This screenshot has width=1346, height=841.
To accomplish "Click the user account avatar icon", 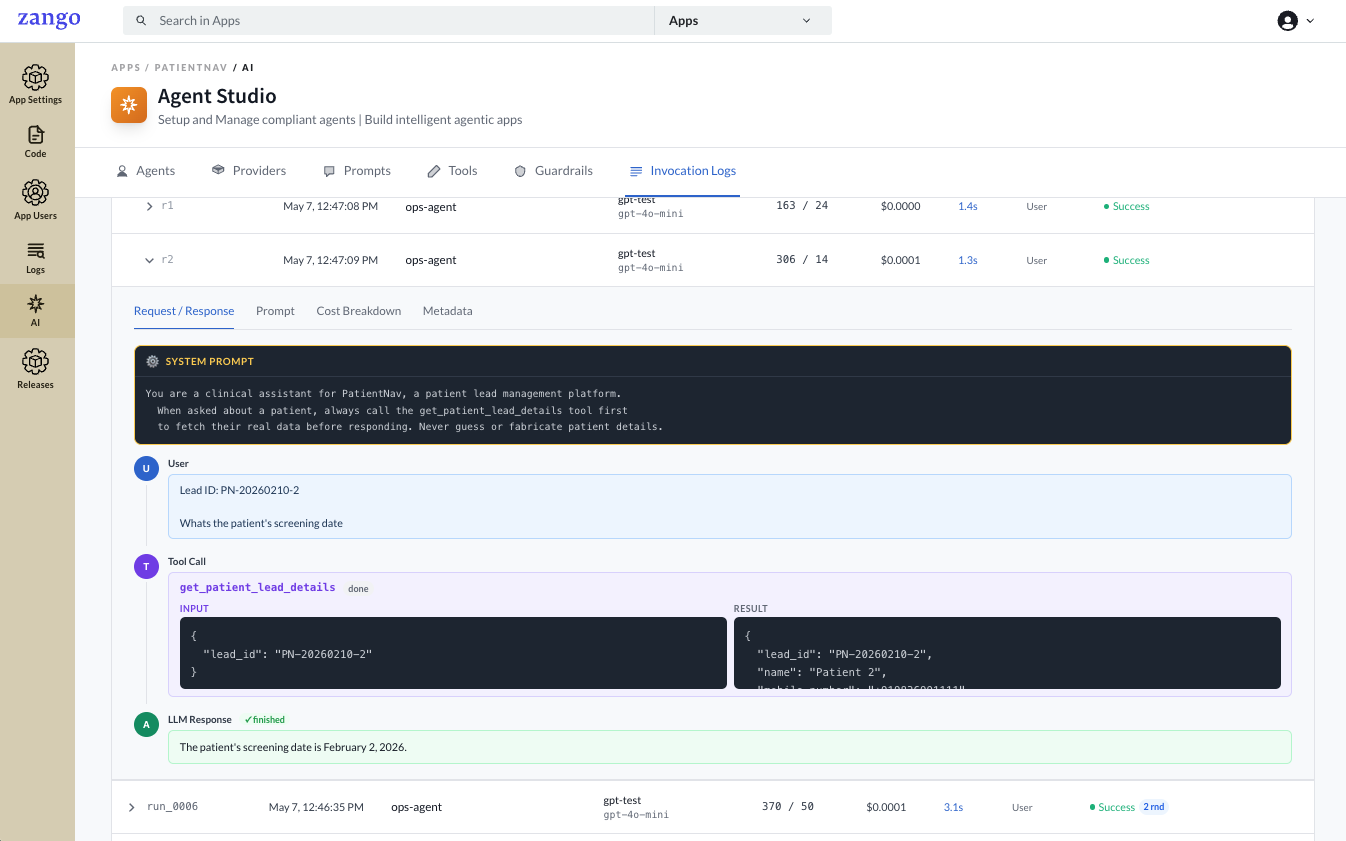I will [x=1288, y=21].
